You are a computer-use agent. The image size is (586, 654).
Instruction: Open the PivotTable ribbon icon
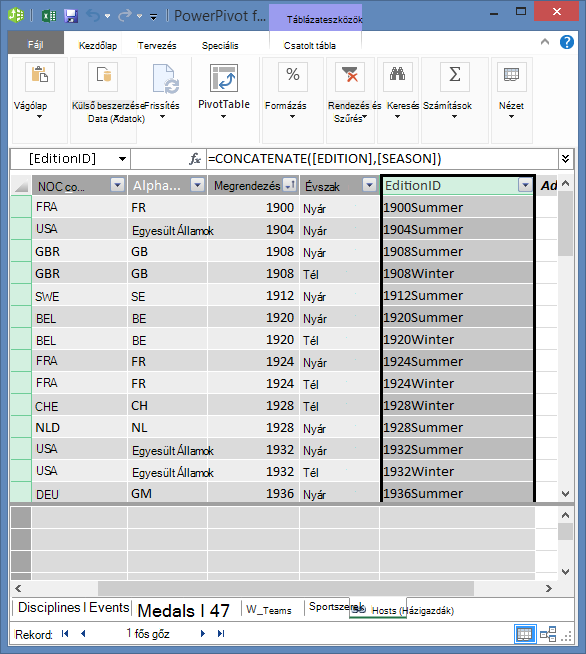coord(224,78)
